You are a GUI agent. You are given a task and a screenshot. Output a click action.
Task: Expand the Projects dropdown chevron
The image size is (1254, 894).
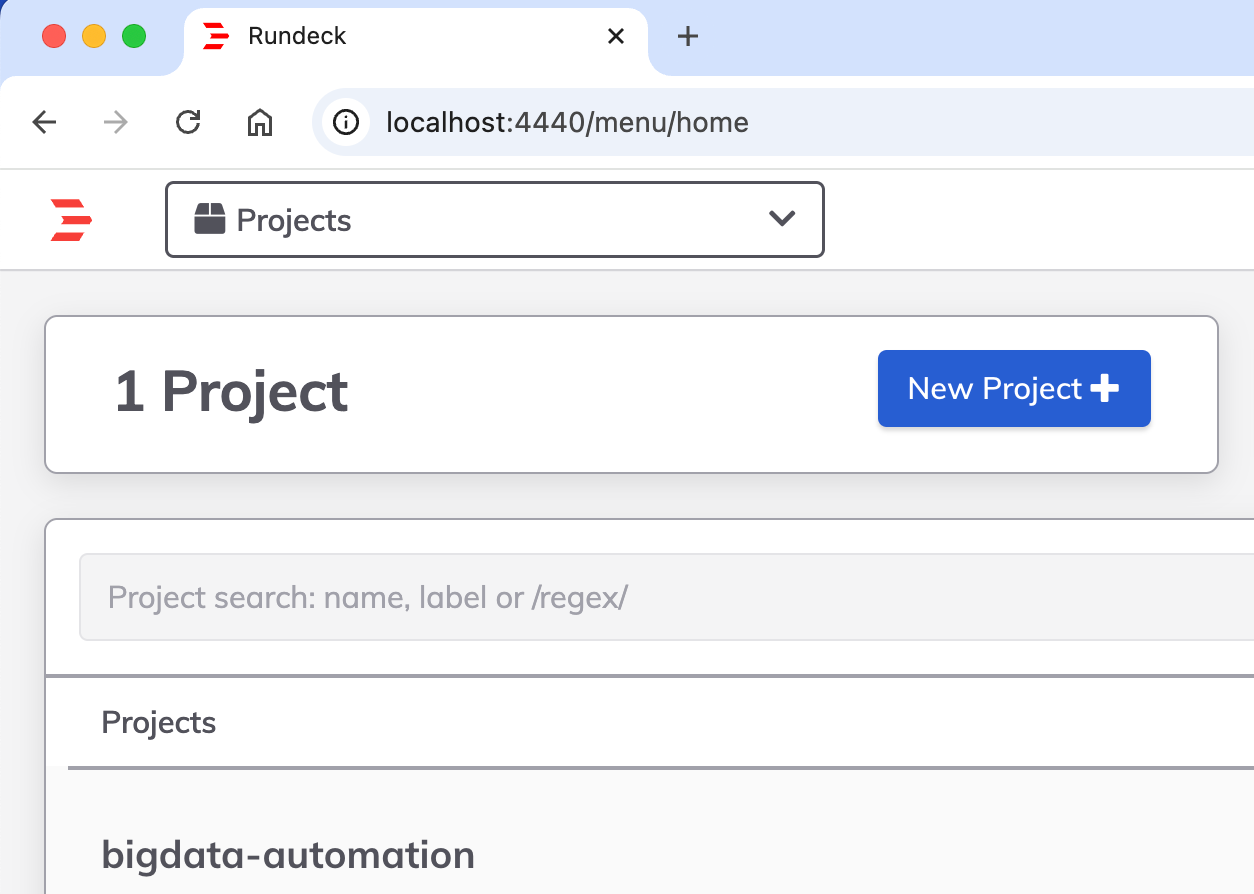click(x=782, y=219)
